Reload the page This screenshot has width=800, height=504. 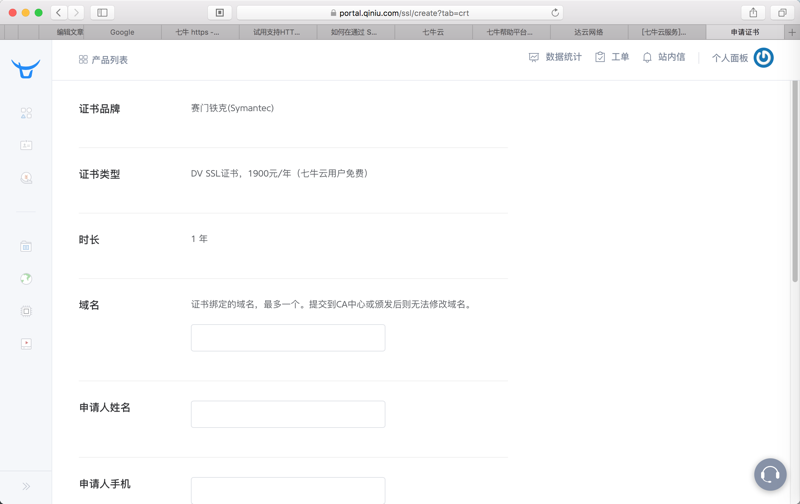(555, 13)
